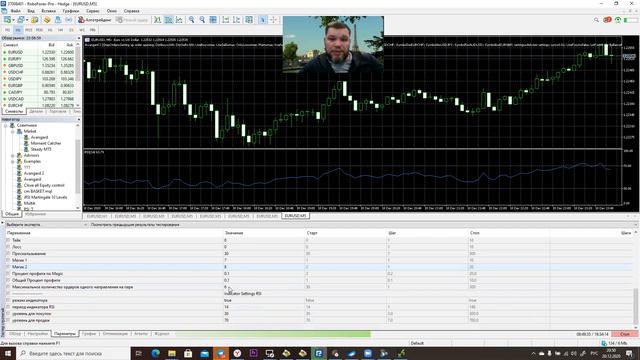Image resolution: width=640 pixels, height=360 pixels.
Task: Click the New Chart toolbar icon
Action: coord(7,20)
